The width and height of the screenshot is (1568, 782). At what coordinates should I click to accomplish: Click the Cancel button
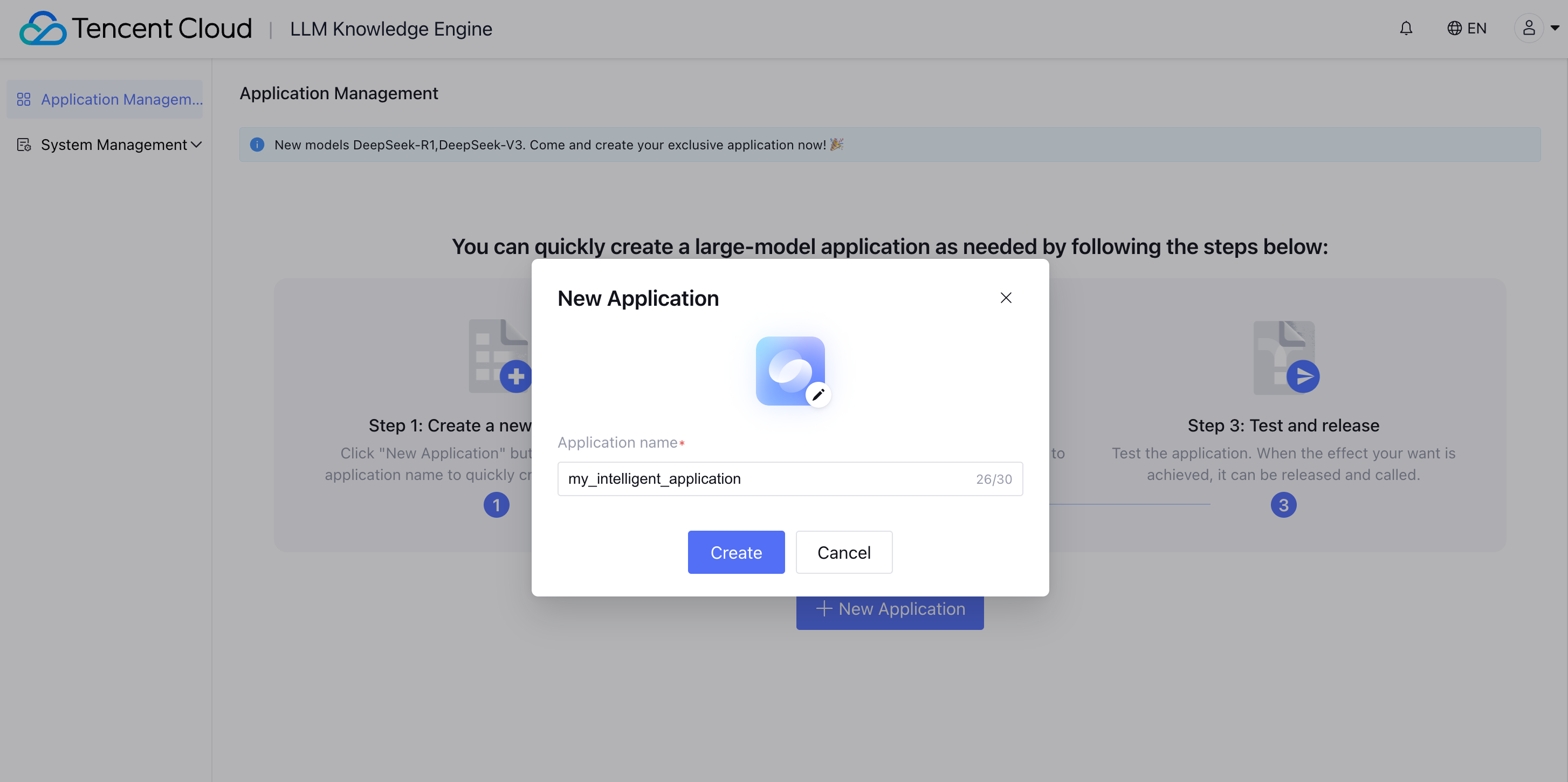[x=844, y=552]
